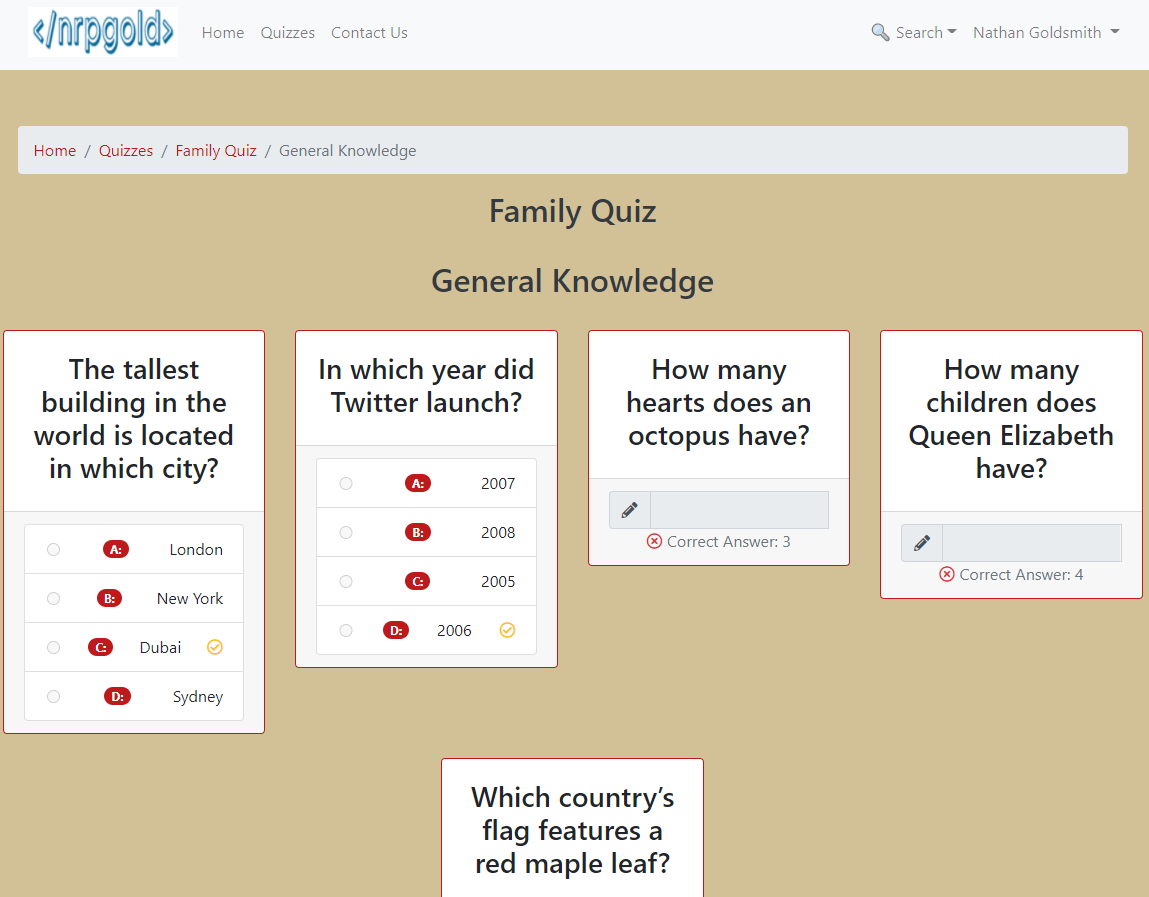Open the Search dropdown in navbar
This screenshot has width=1149, height=897.
click(914, 32)
